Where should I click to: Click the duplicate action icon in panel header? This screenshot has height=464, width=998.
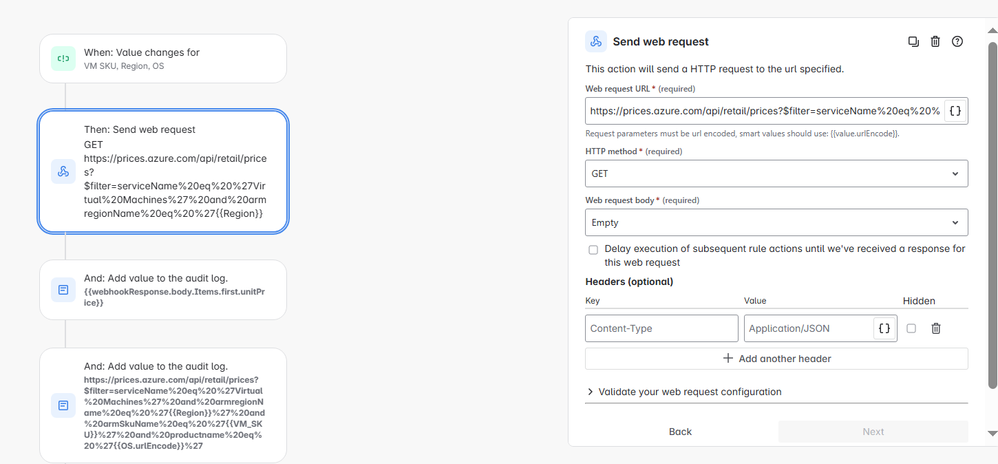point(913,41)
